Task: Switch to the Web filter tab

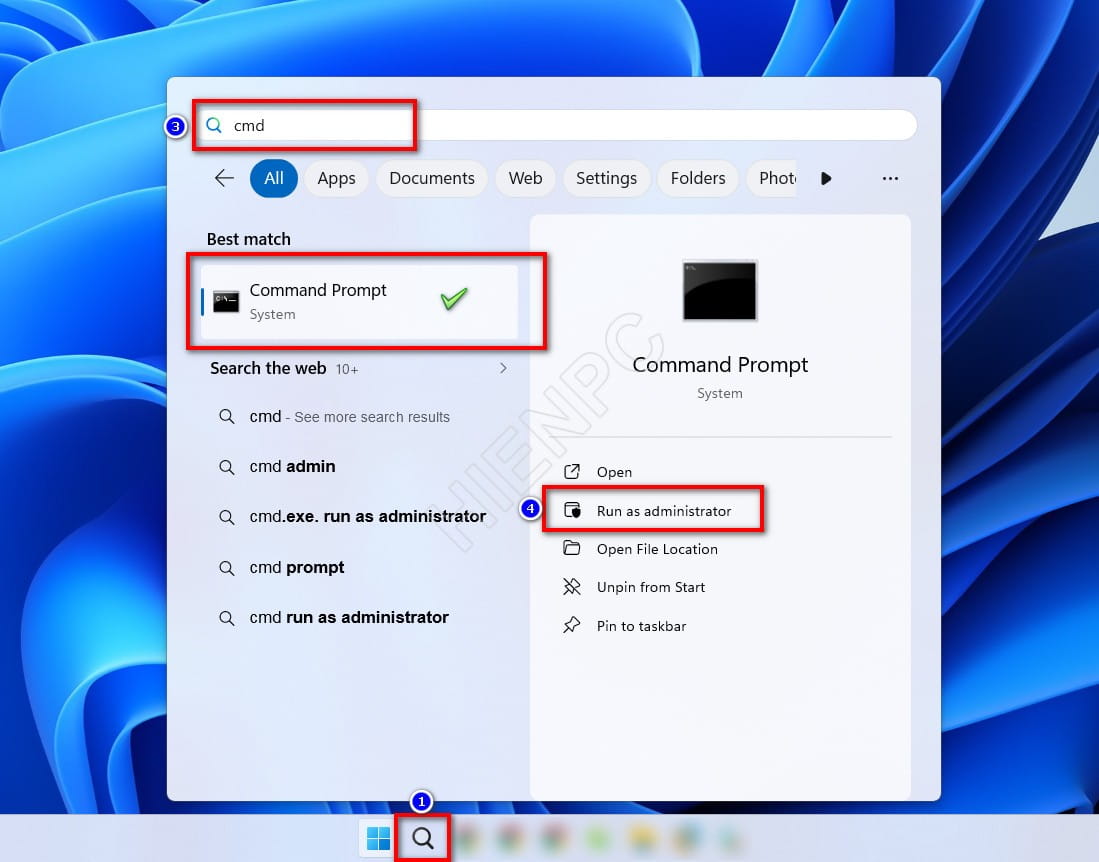Action: 526,178
